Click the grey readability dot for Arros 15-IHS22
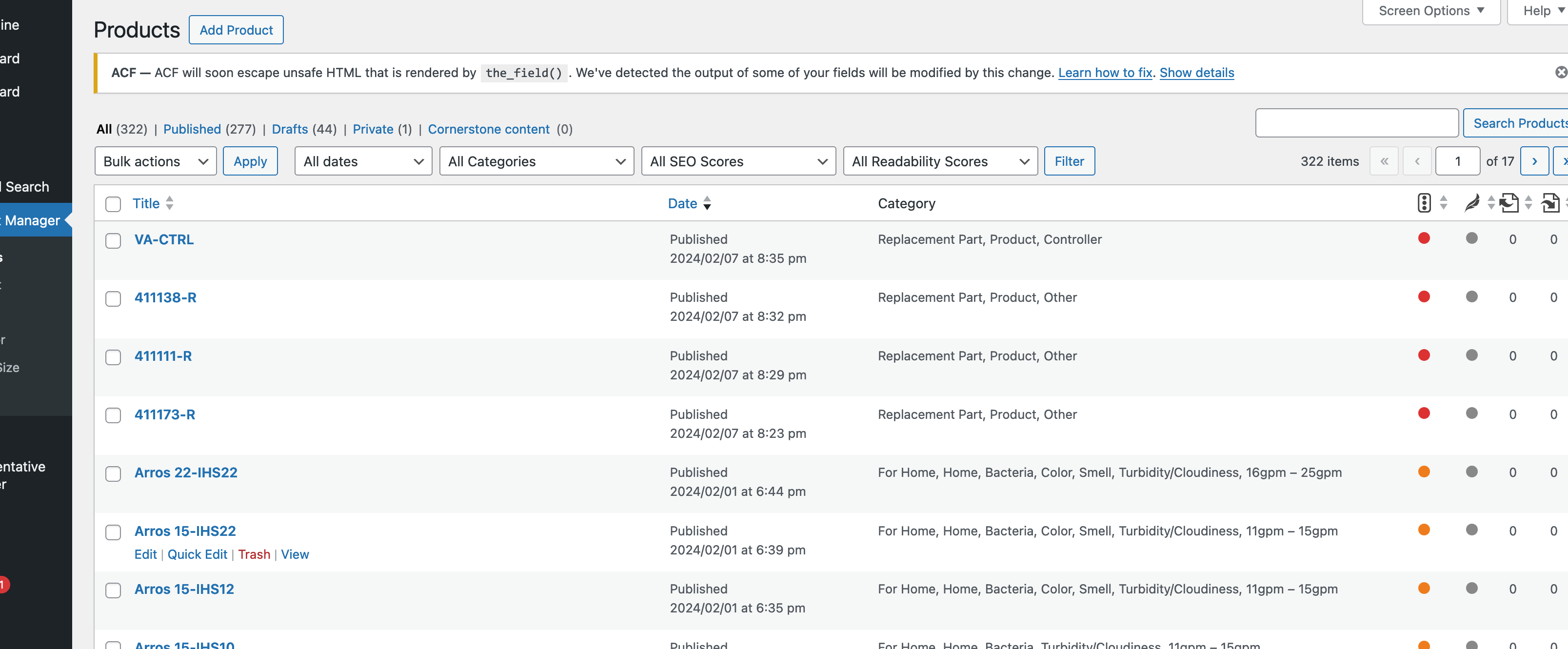Viewport: 1568px width, 649px height. pyautogui.click(x=1472, y=530)
